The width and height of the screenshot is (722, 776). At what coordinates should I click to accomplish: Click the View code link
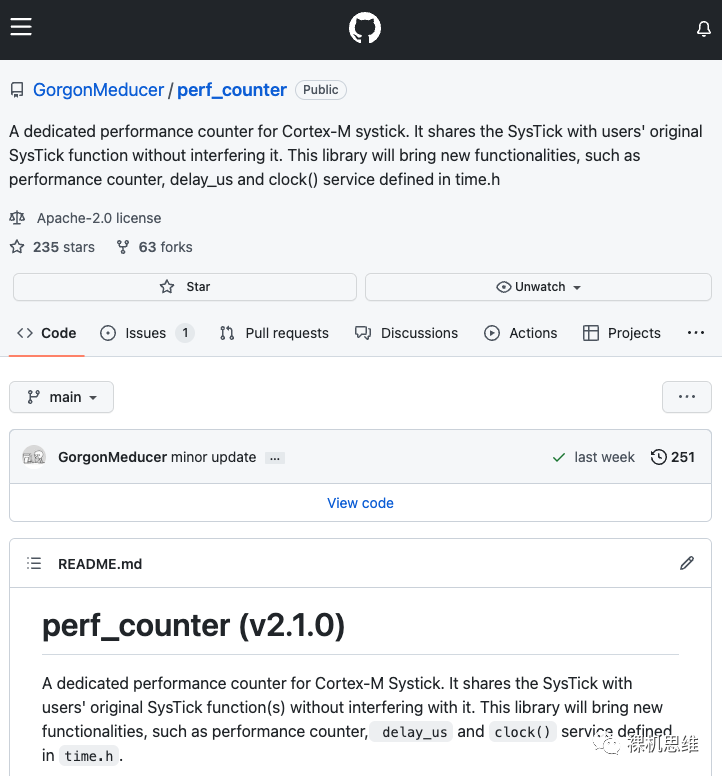(x=360, y=503)
